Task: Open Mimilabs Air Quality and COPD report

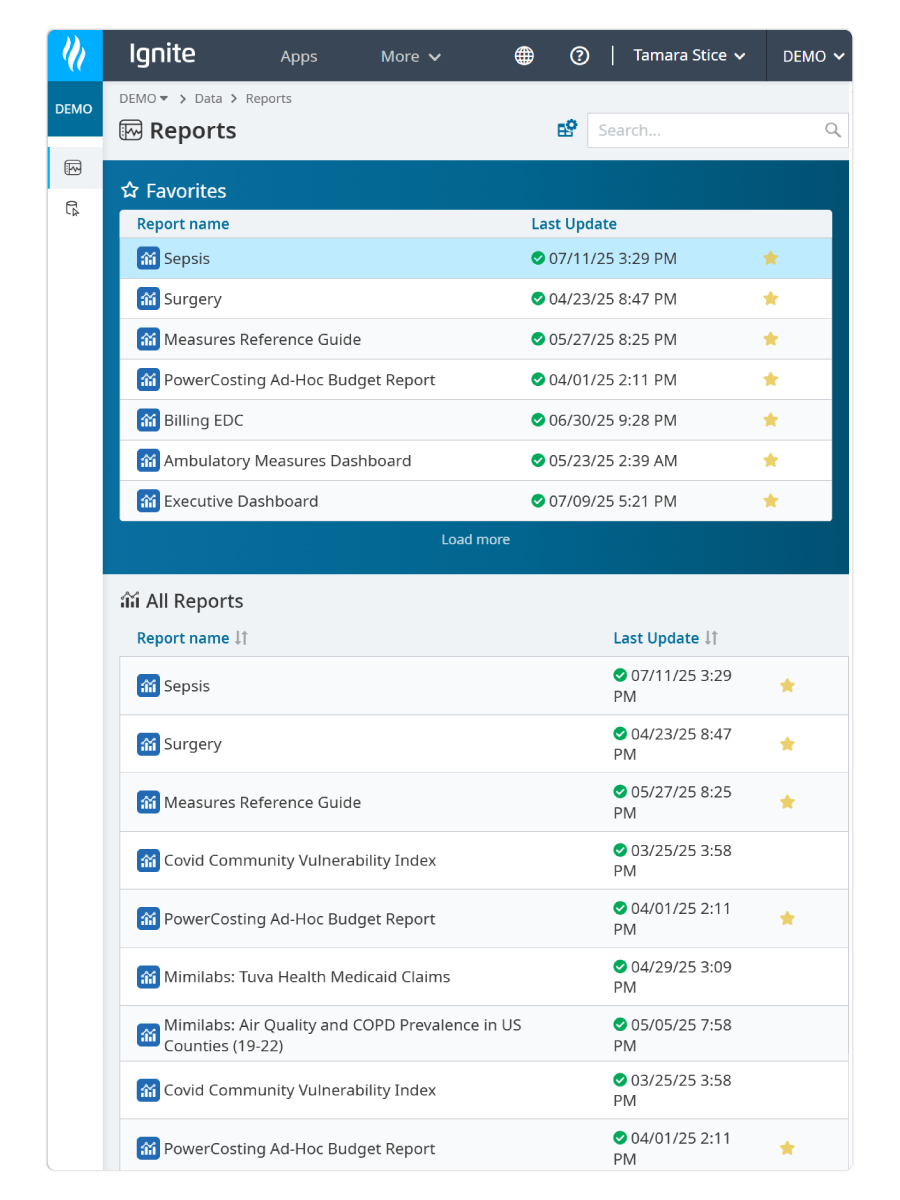Action: (x=342, y=1035)
